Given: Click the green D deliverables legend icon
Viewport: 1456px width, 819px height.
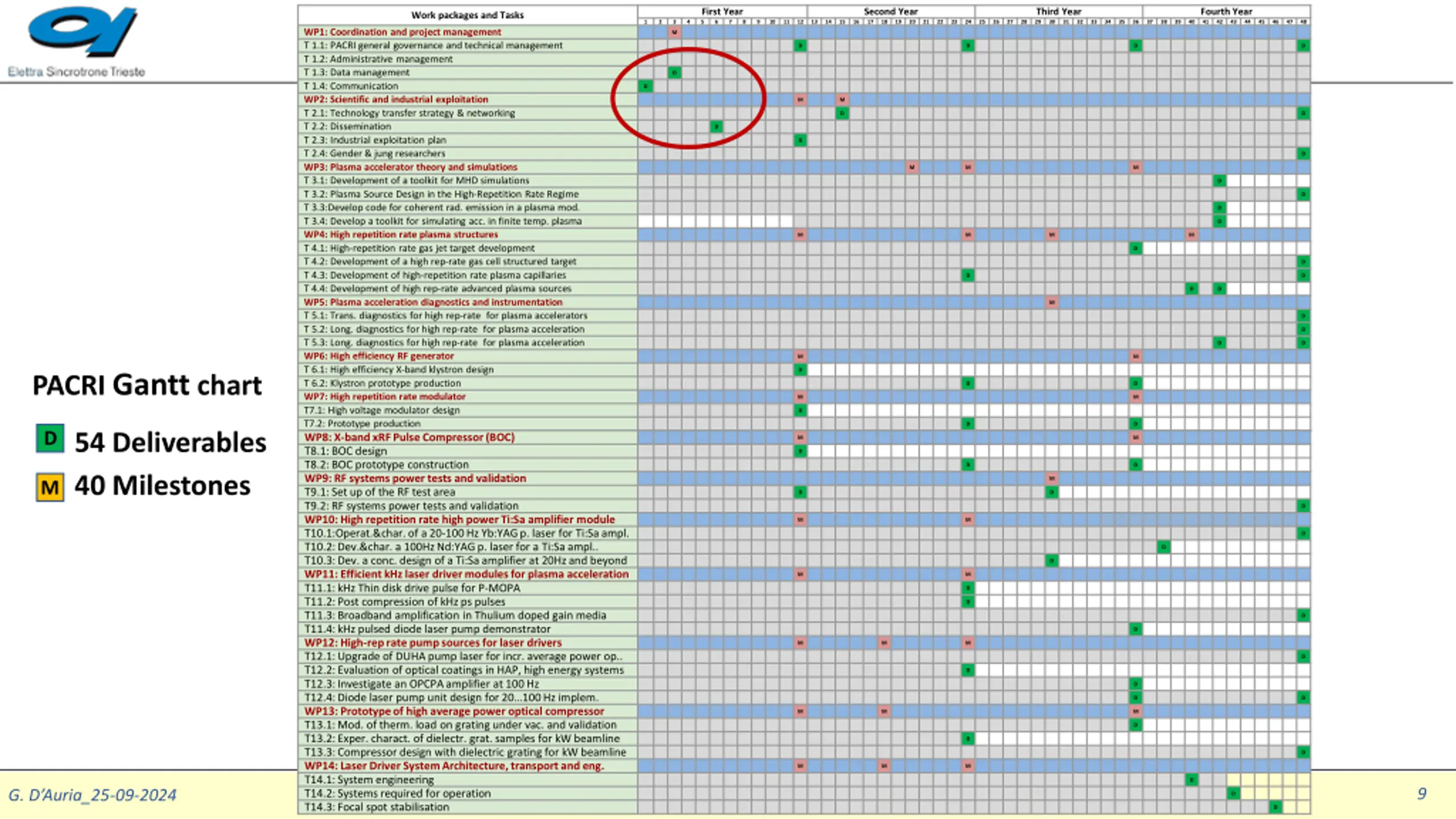Looking at the screenshot, I should 50,439.
